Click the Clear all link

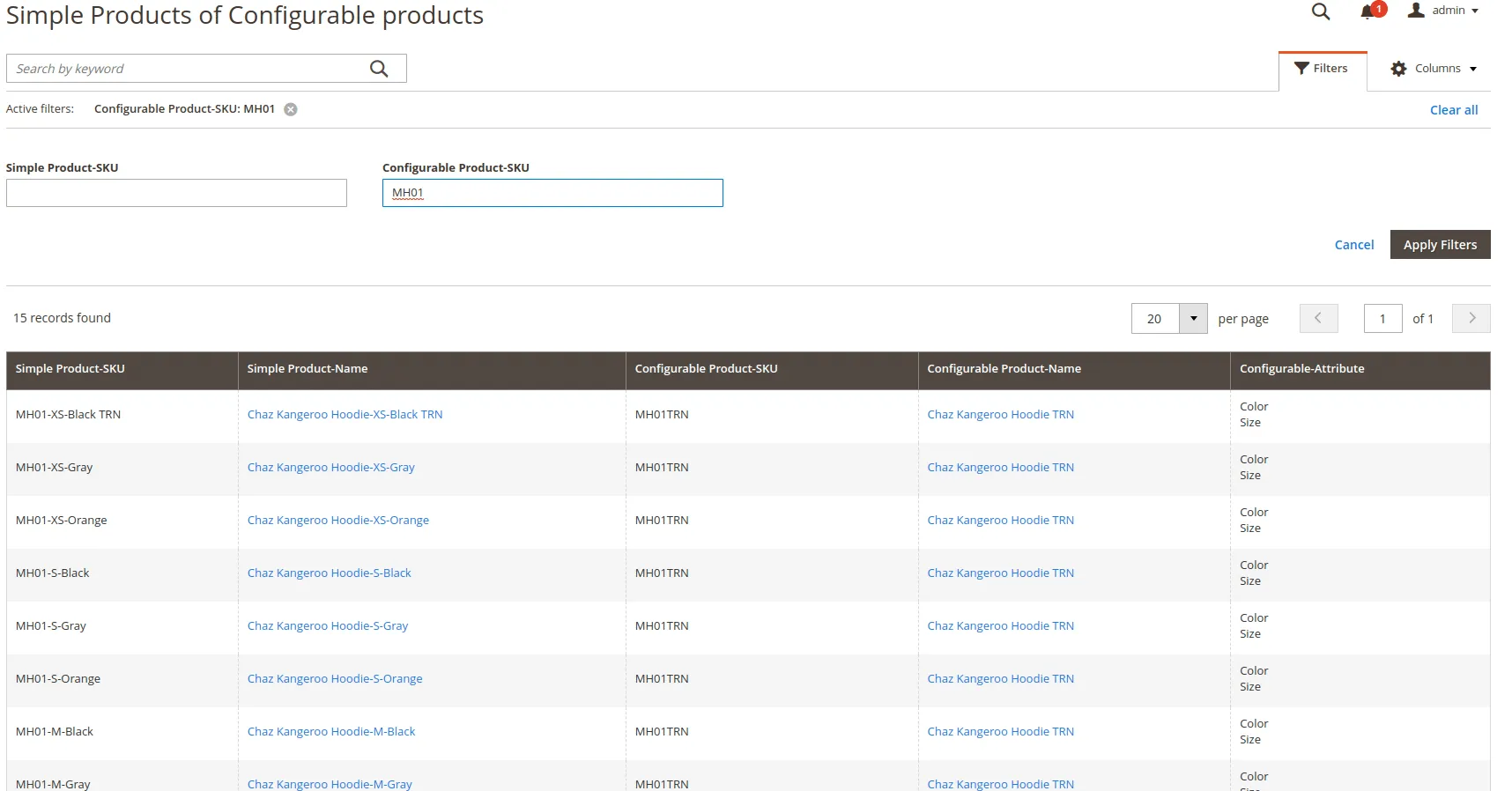tap(1453, 110)
